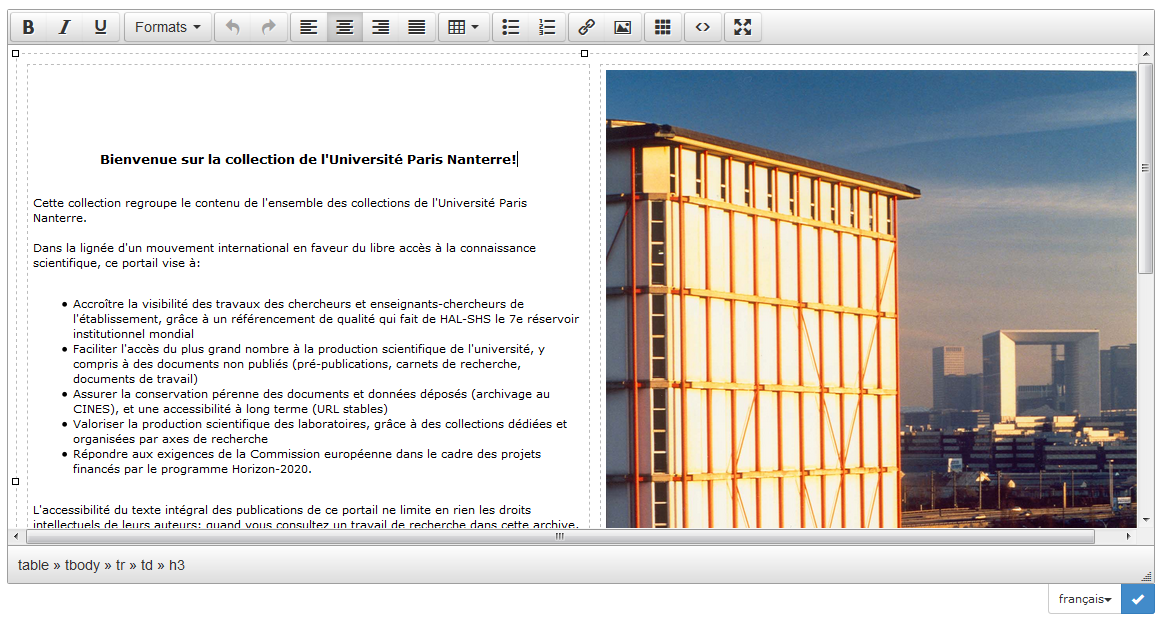Screen dimensions: 1162x620
Task: Click the 'Faciliter l'accès' bullet item
Action: [x=309, y=364]
